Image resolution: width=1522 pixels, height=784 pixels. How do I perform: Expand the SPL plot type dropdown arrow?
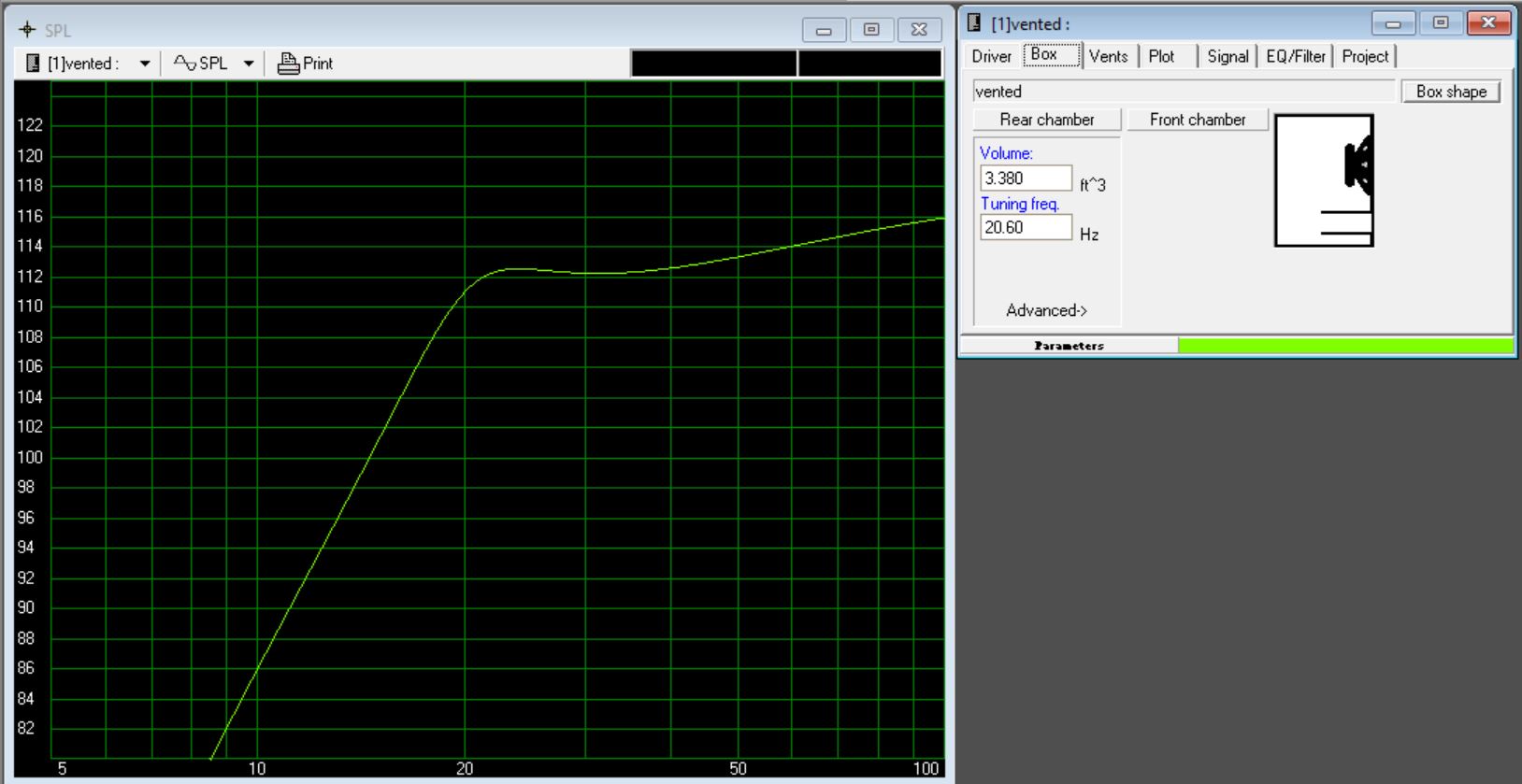coord(249,64)
